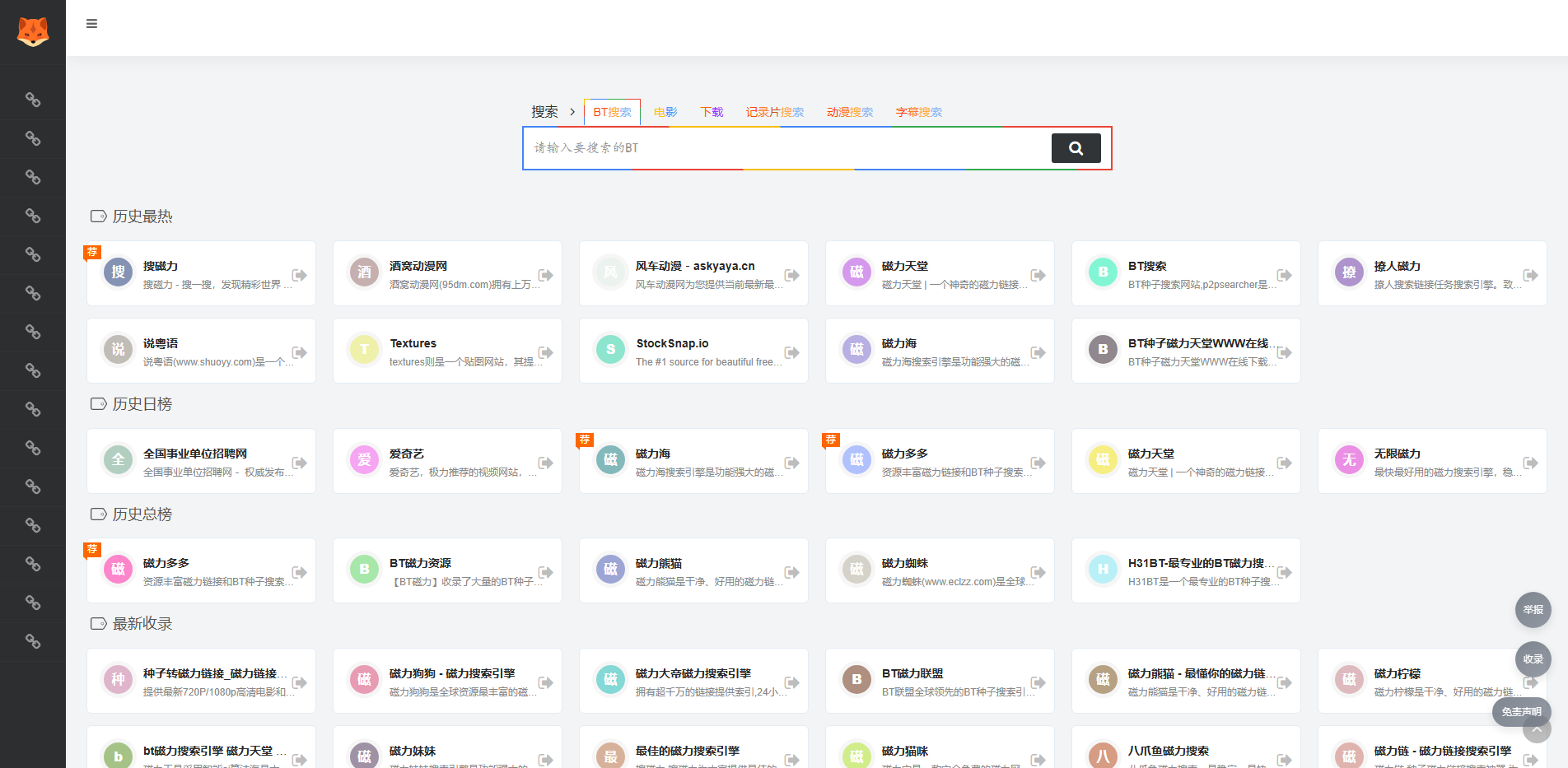Click the magnifying glass search button

(1076, 148)
